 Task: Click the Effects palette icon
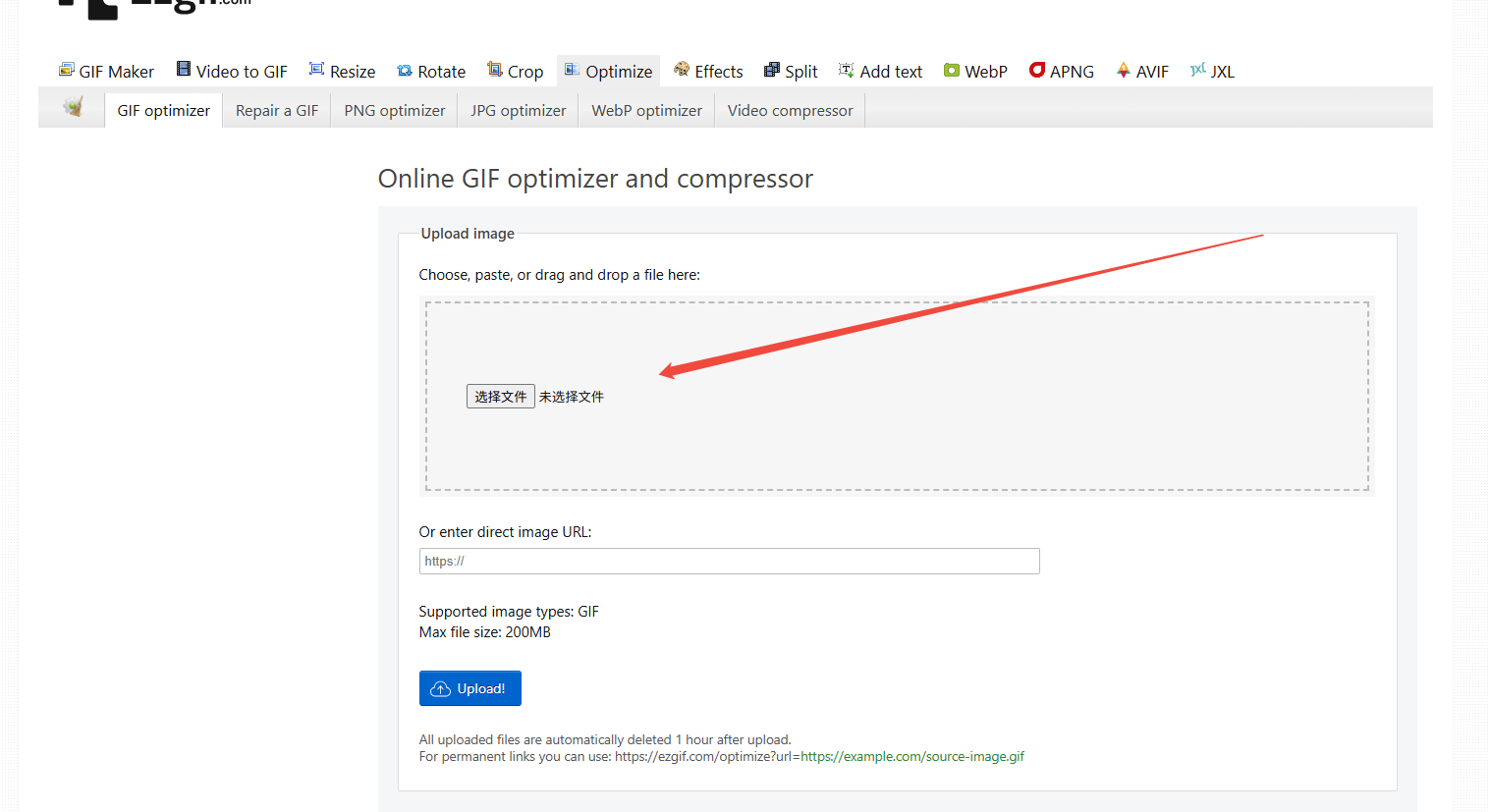pos(682,69)
